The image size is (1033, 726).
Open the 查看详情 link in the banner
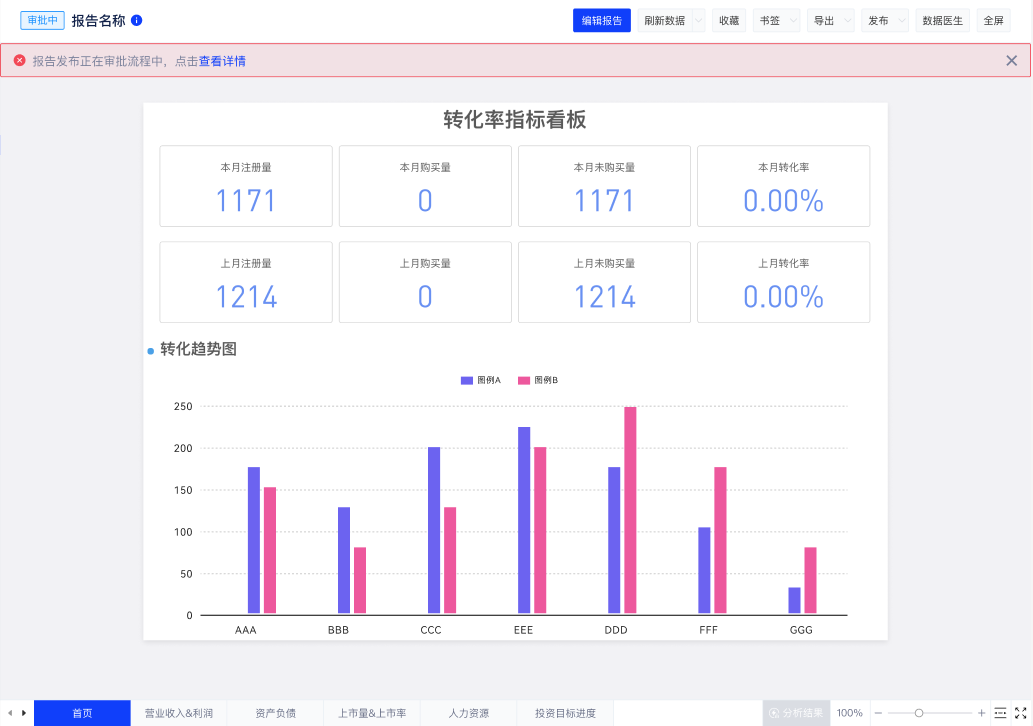(222, 61)
